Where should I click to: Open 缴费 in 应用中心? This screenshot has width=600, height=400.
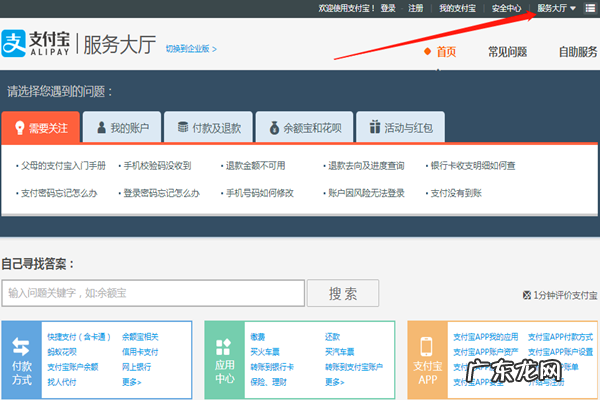coord(258,337)
